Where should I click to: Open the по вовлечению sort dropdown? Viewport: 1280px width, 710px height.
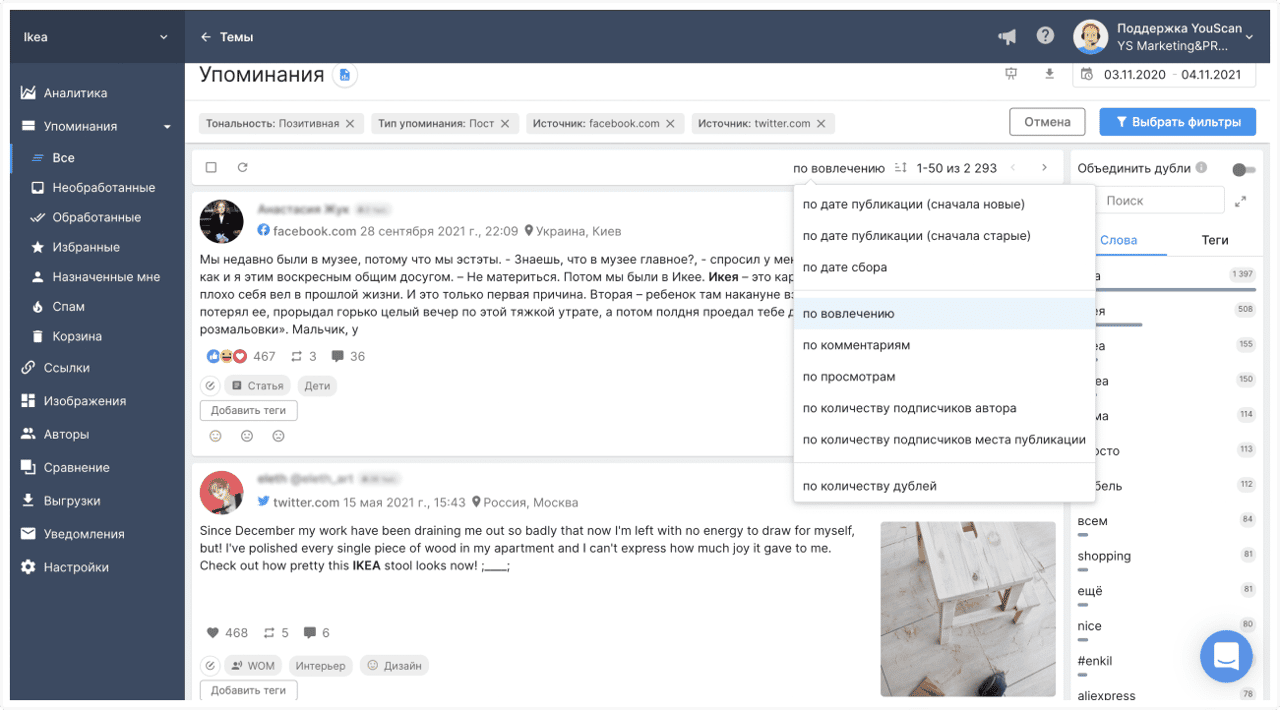pos(839,168)
